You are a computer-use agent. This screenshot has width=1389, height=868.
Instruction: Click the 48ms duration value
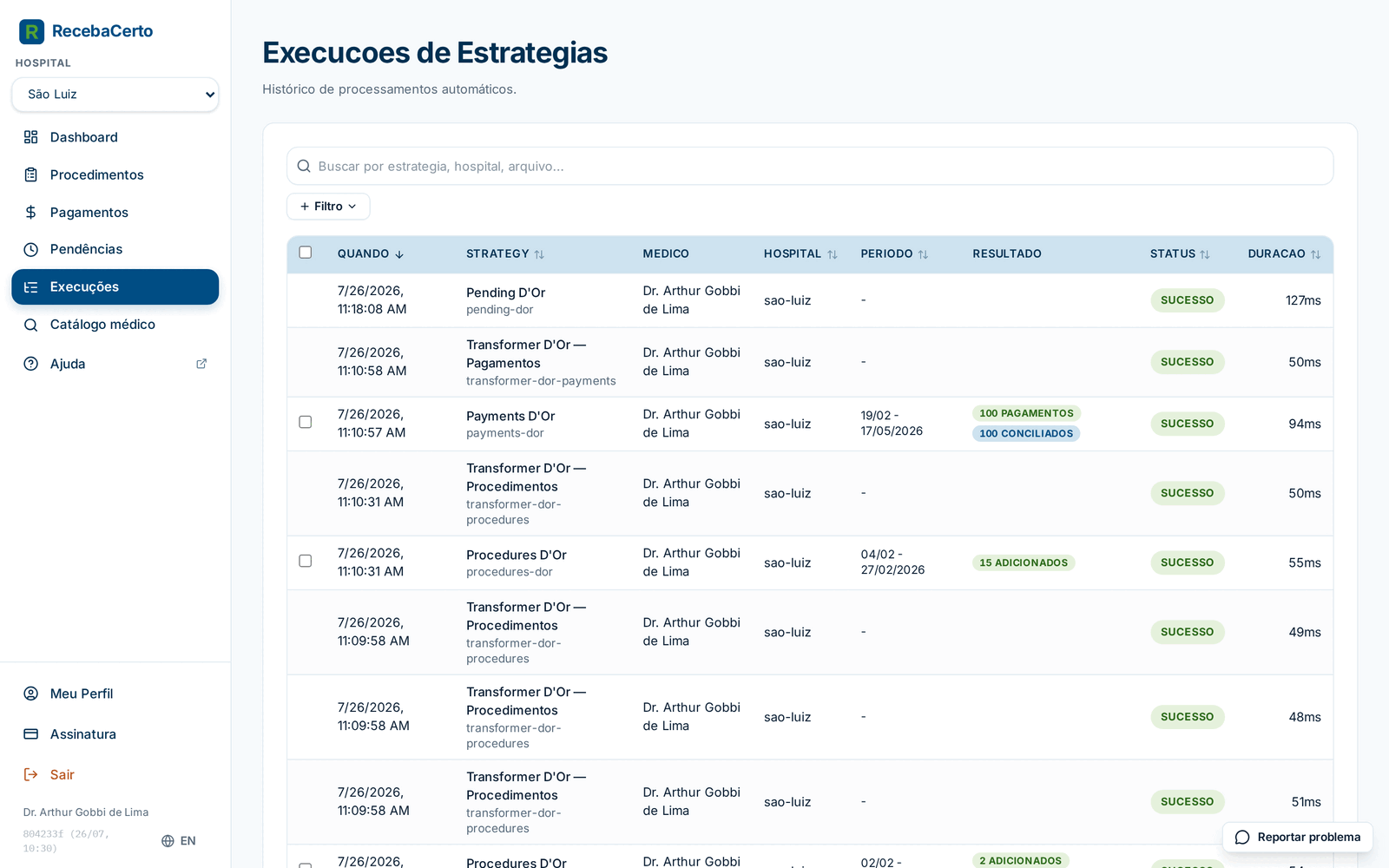tap(1305, 717)
